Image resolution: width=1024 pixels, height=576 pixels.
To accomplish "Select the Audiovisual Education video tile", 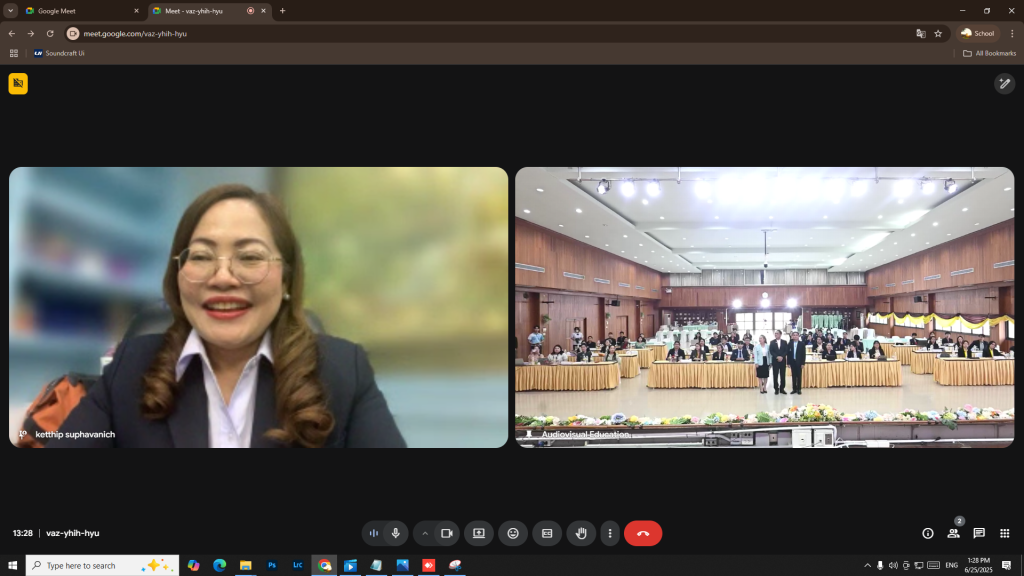I will [764, 306].
